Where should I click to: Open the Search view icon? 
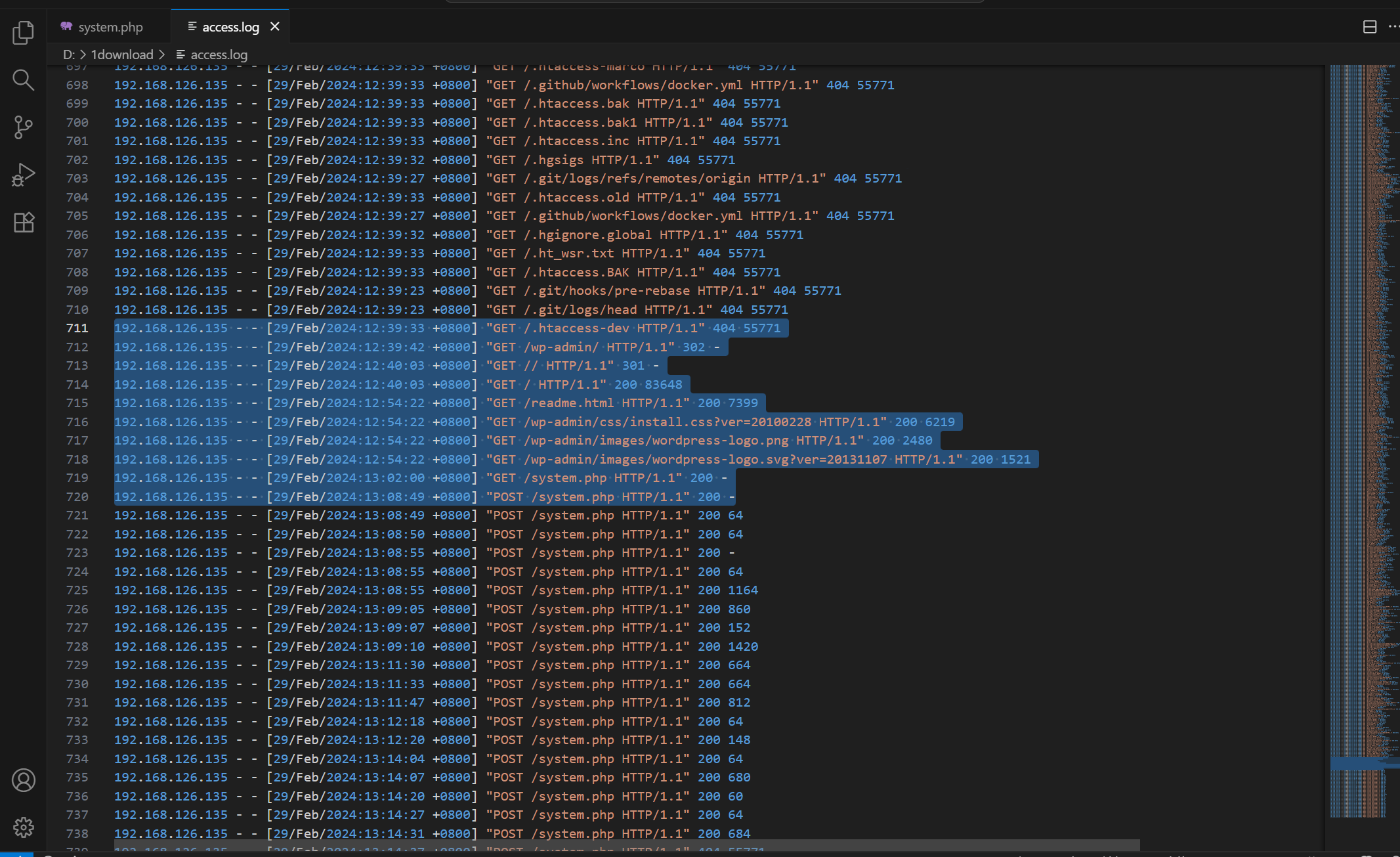point(23,80)
